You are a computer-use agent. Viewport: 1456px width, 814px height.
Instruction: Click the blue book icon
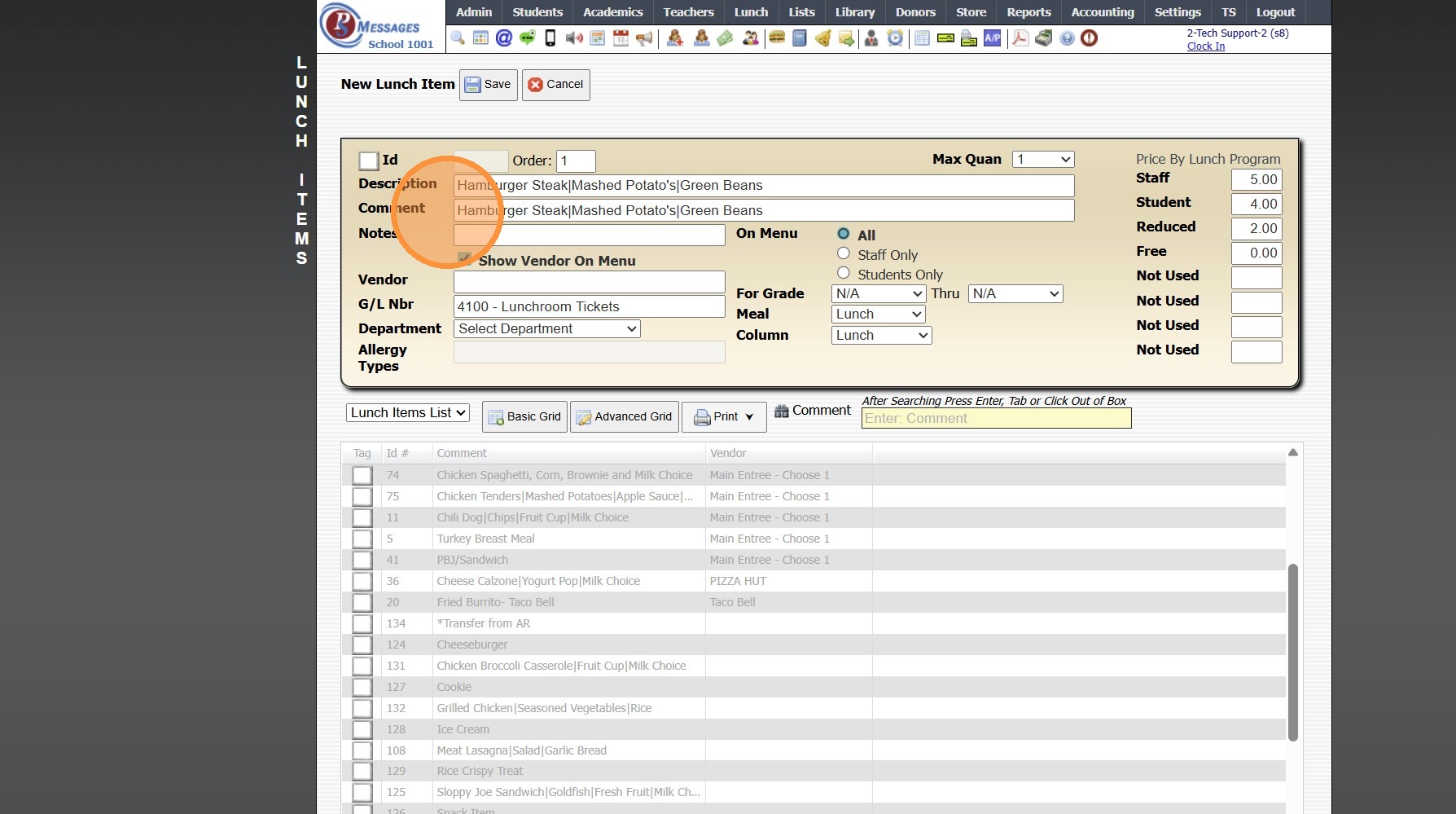point(800,38)
